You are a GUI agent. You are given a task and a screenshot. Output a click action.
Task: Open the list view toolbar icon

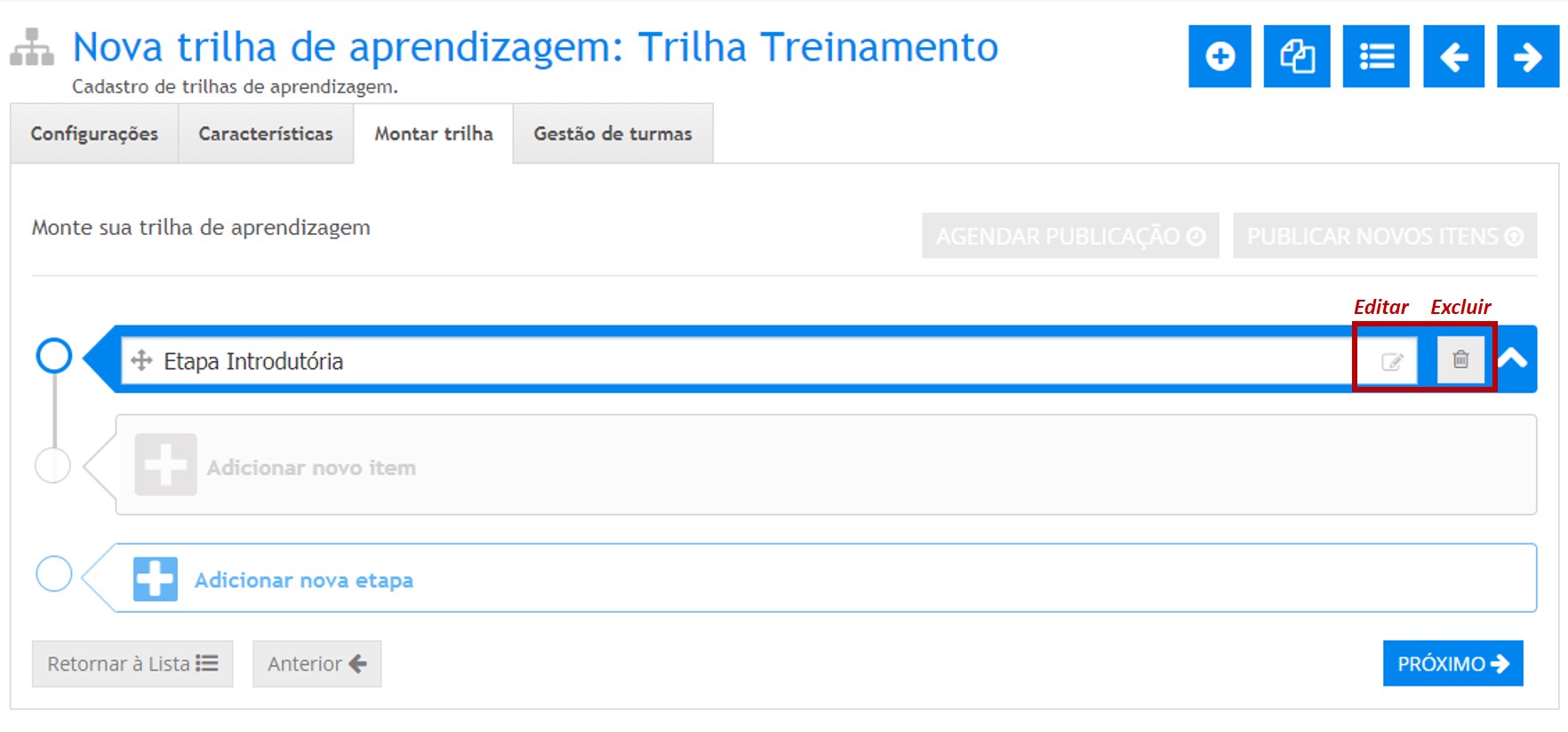(x=1376, y=57)
